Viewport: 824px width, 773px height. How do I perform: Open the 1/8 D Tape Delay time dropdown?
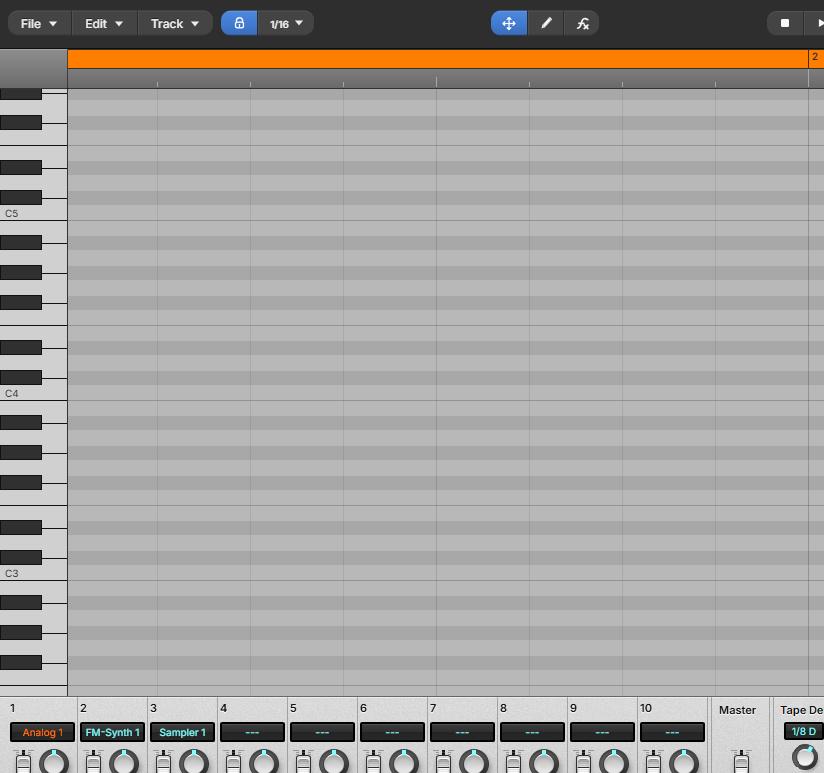tap(803, 731)
